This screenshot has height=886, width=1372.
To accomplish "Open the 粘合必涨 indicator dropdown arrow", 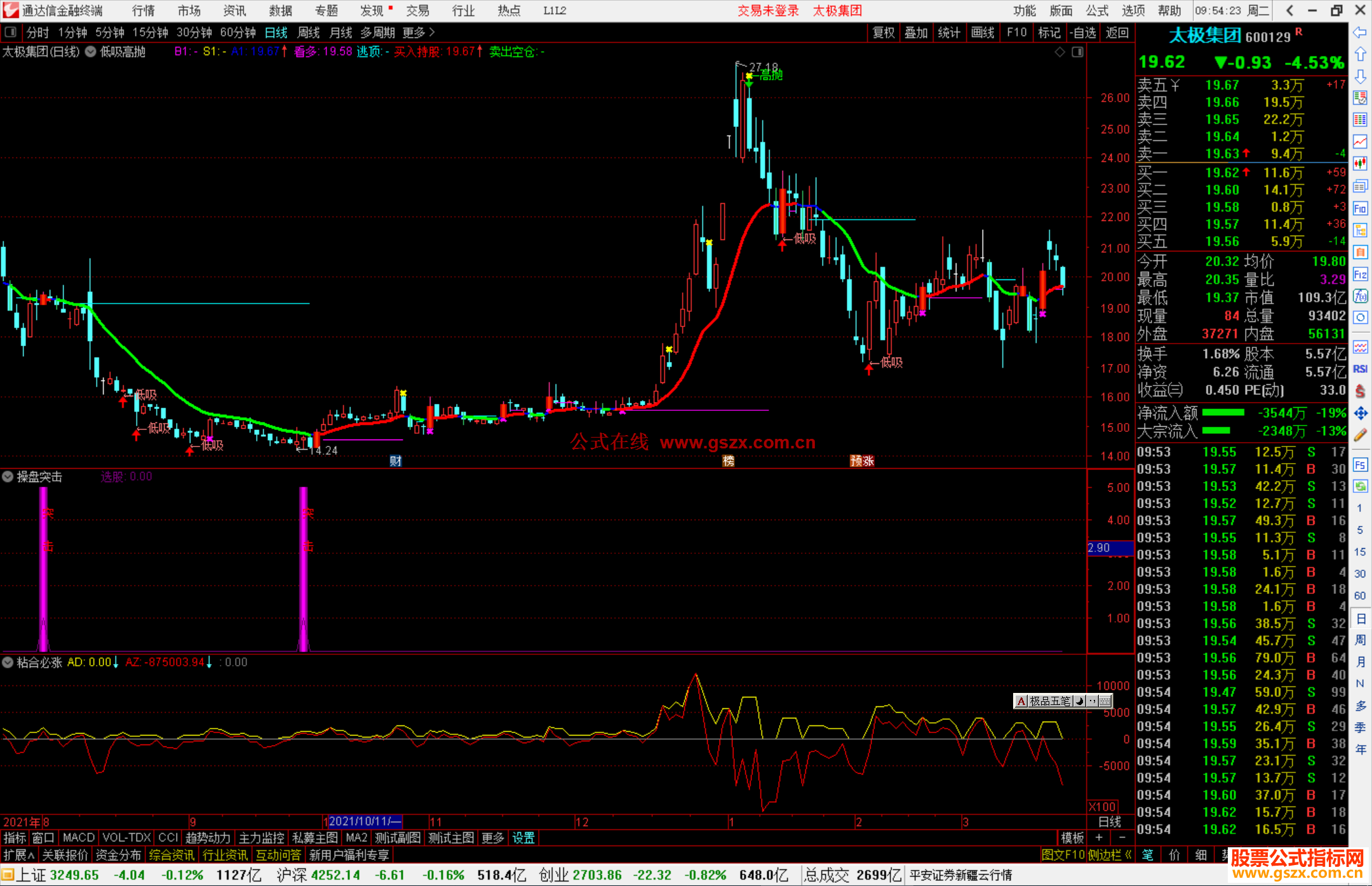I will click(8, 662).
